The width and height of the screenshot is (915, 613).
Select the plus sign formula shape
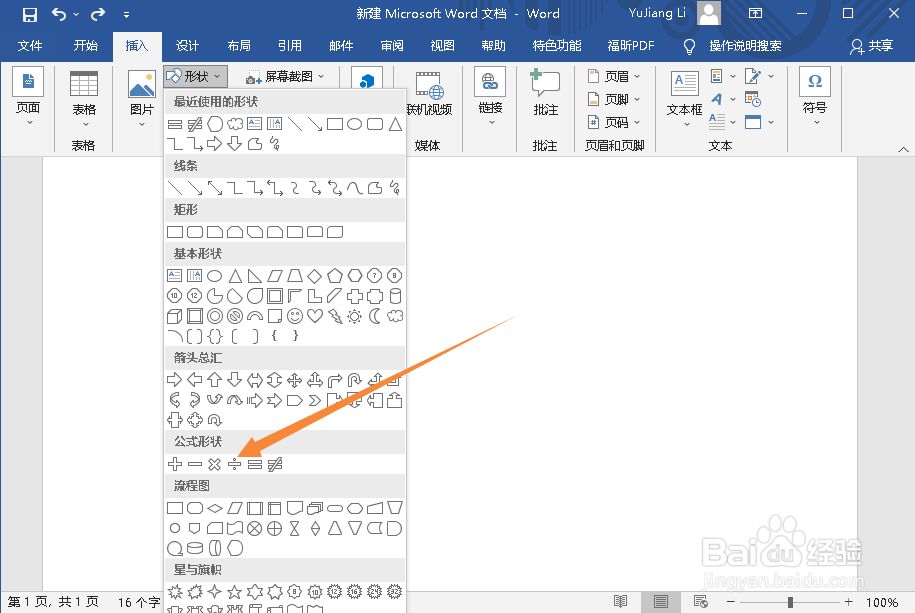tap(174, 464)
